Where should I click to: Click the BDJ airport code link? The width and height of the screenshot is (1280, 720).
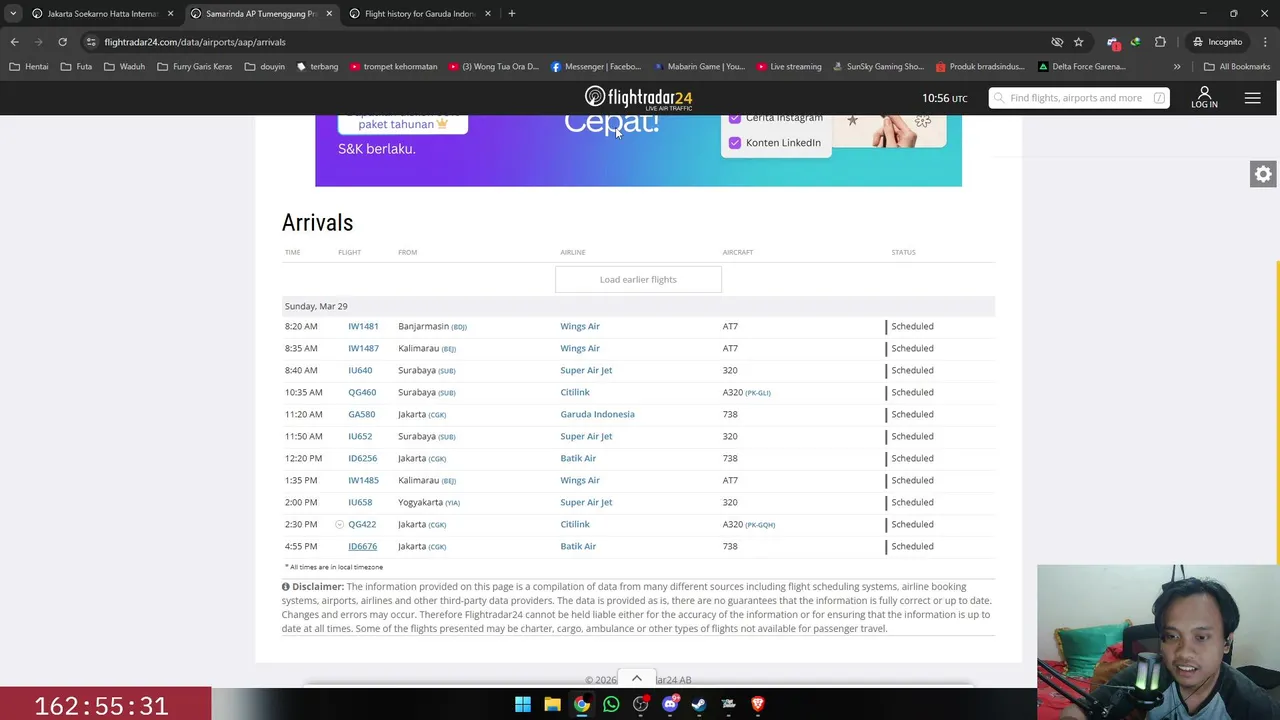tap(459, 327)
